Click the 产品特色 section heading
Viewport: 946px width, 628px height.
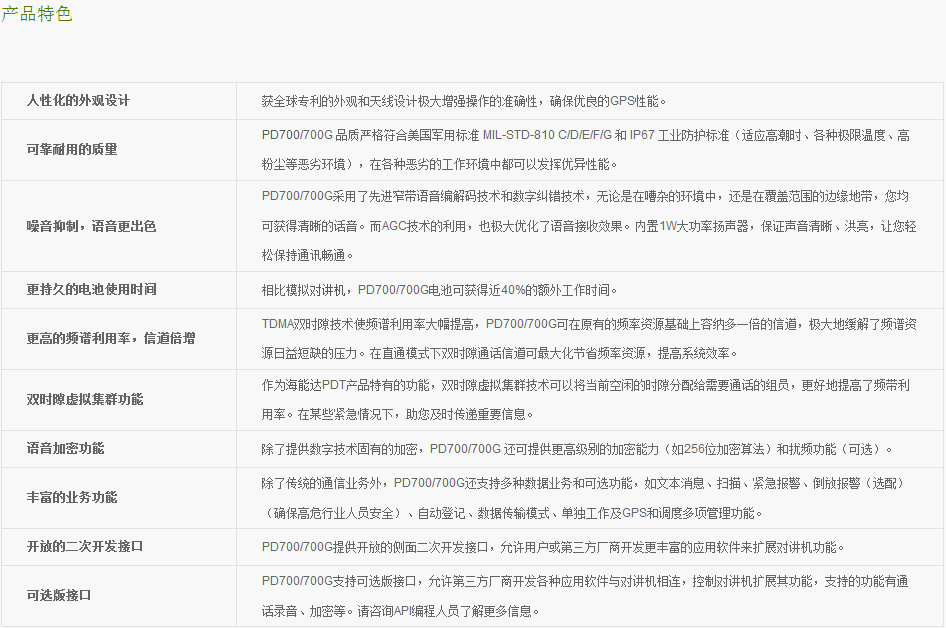37,13
